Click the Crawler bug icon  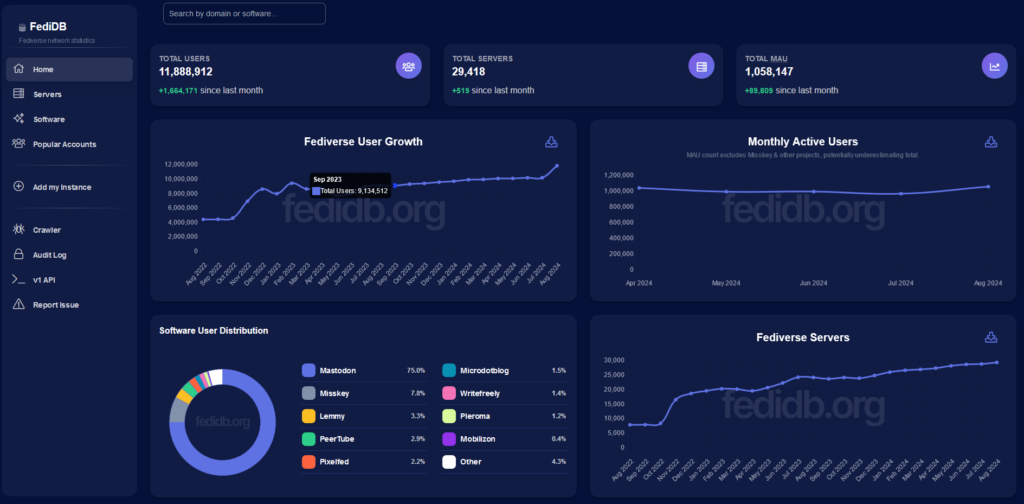pyautogui.click(x=19, y=230)
